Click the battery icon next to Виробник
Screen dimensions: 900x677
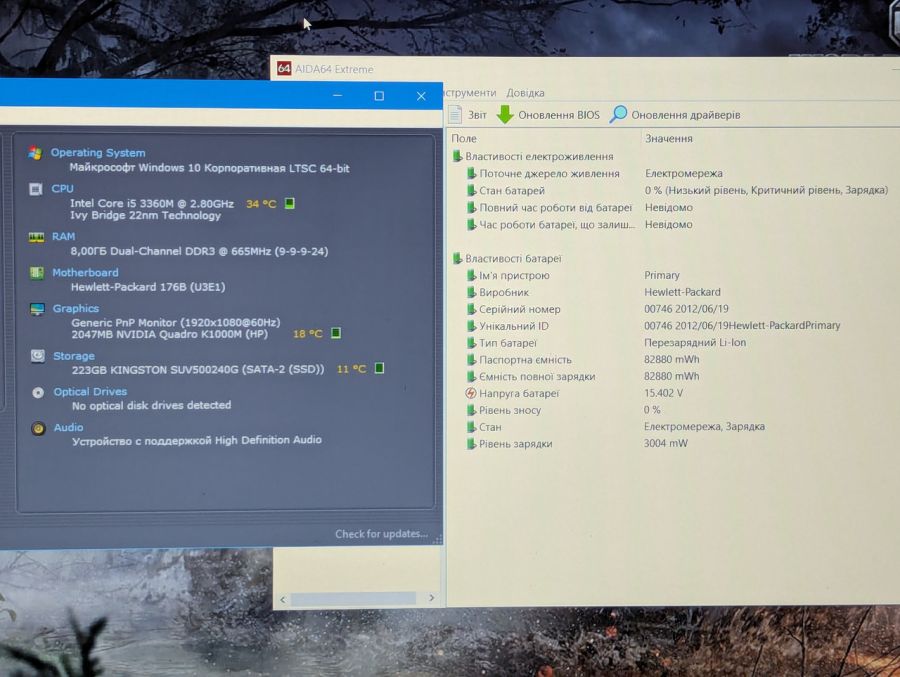coord(471,292)
